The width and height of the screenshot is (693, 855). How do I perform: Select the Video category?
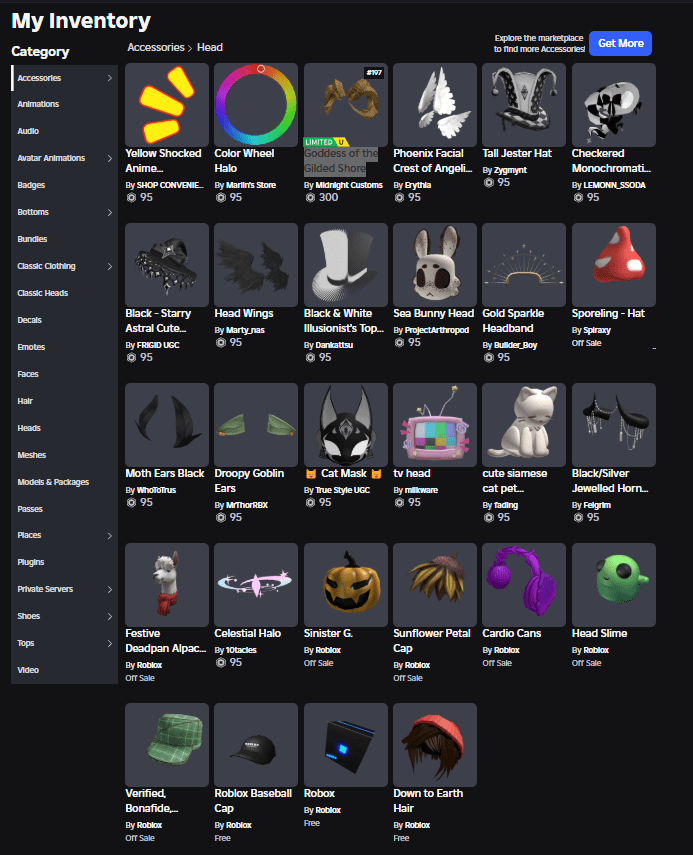(64, 670)
